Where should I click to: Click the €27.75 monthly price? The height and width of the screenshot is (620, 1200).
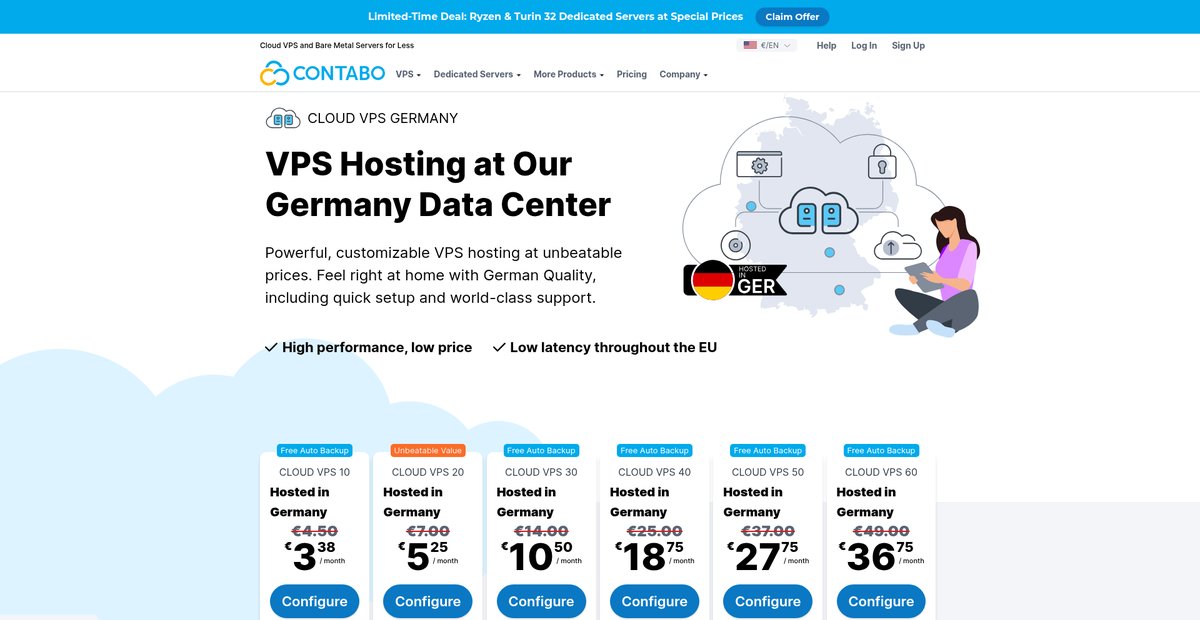click(768, 557)
